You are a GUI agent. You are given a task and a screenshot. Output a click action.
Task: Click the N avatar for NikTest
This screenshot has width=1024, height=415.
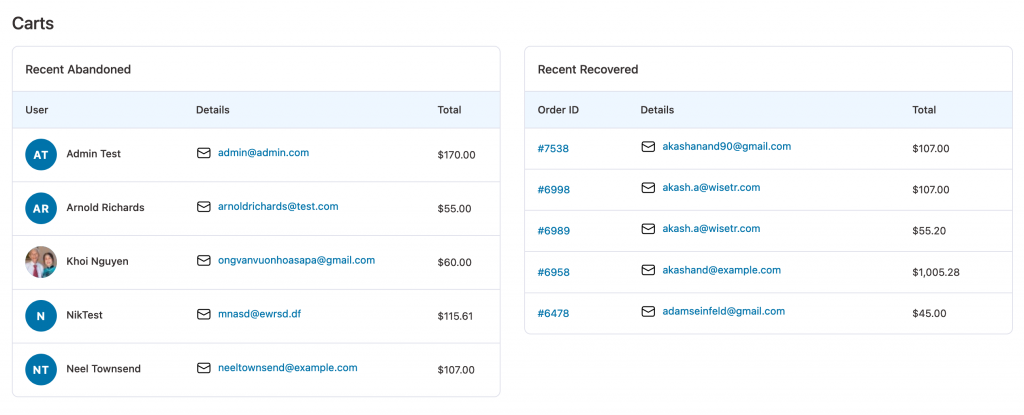pos(40,316)
